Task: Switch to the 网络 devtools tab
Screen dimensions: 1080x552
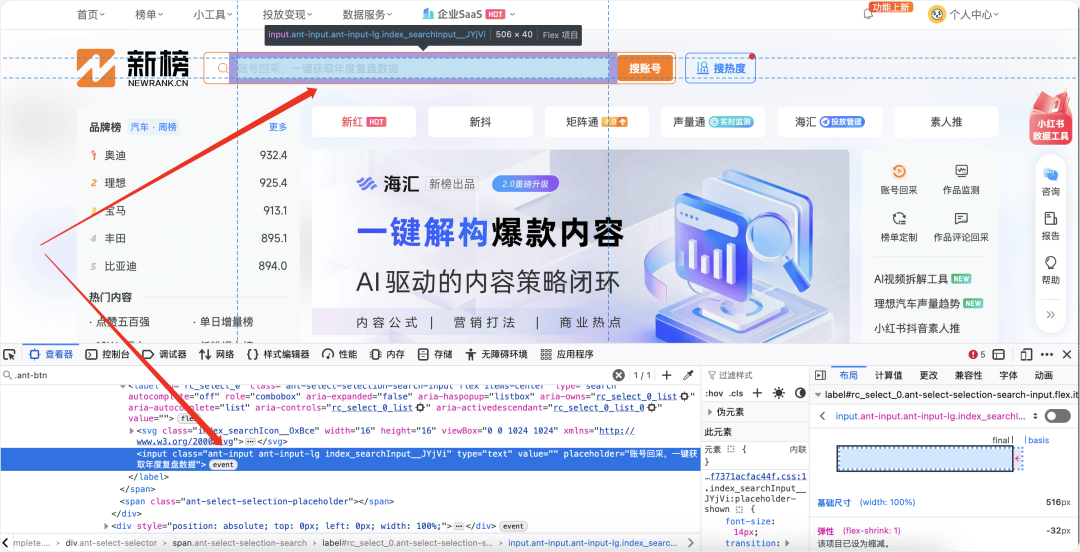Action: tap(216, 354)
